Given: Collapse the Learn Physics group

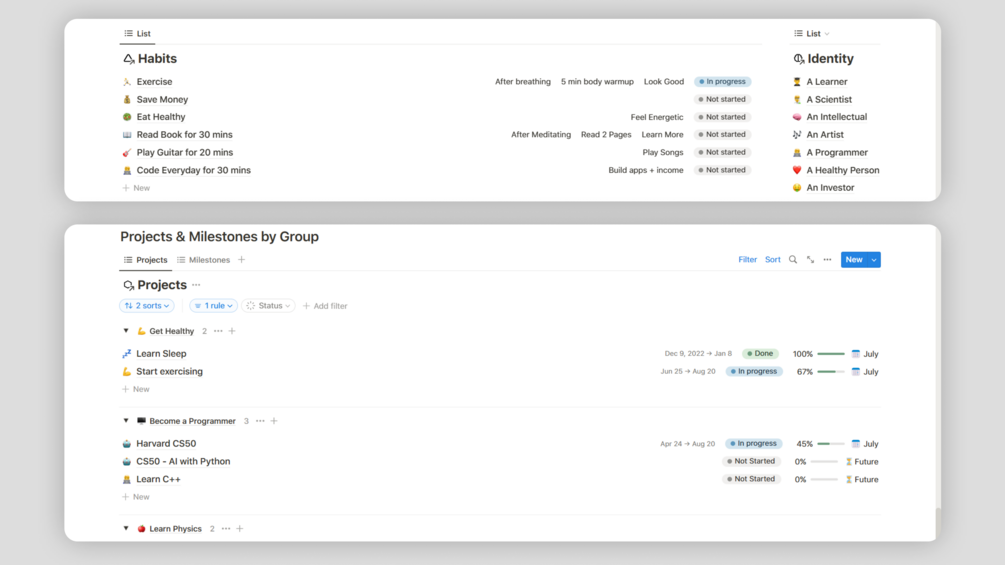Looking at the screenshot, I should (x=126, y=529).
